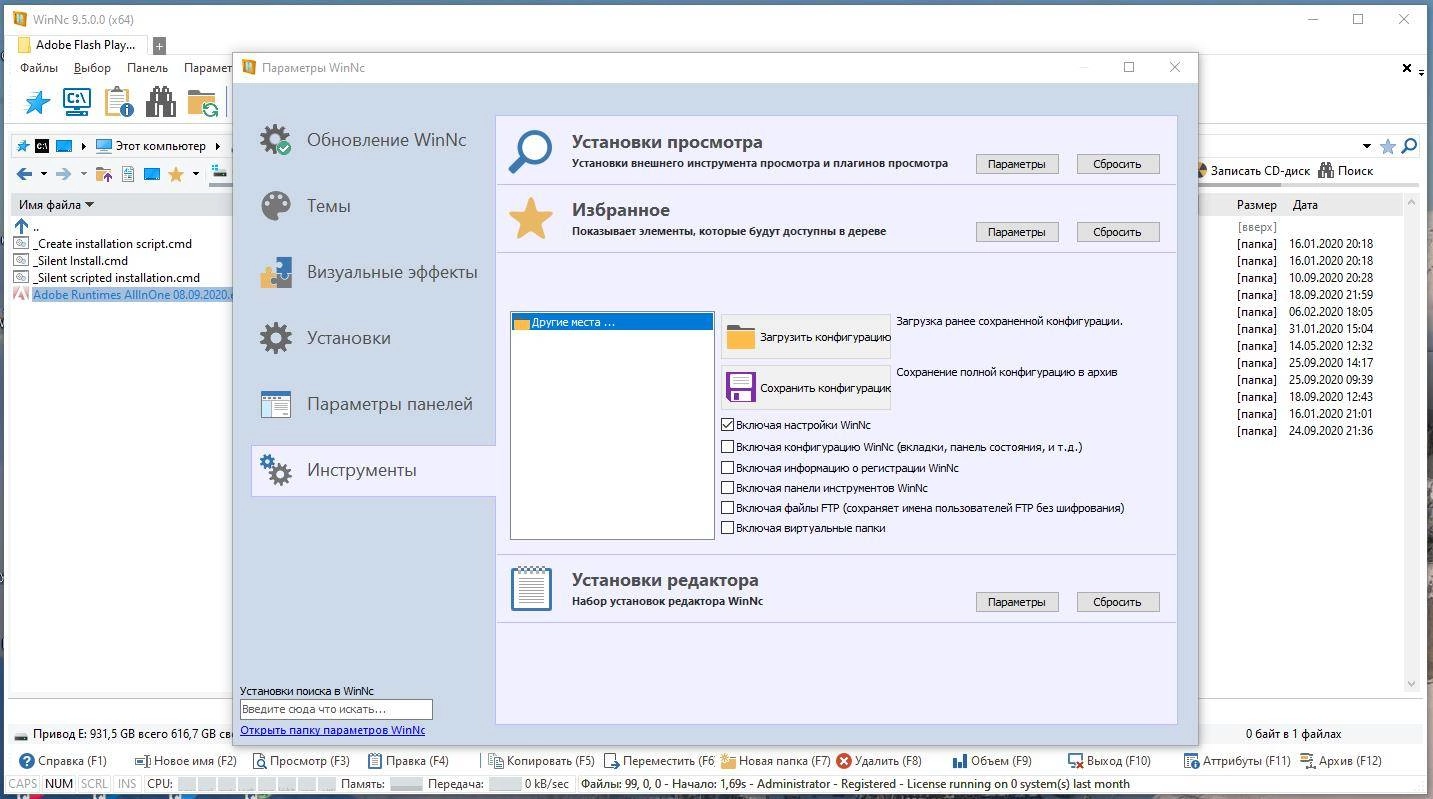Click the folder synchronize icon in toolbar
The width and height of the screenshot is (1433, 799).
tap(202, 102)
